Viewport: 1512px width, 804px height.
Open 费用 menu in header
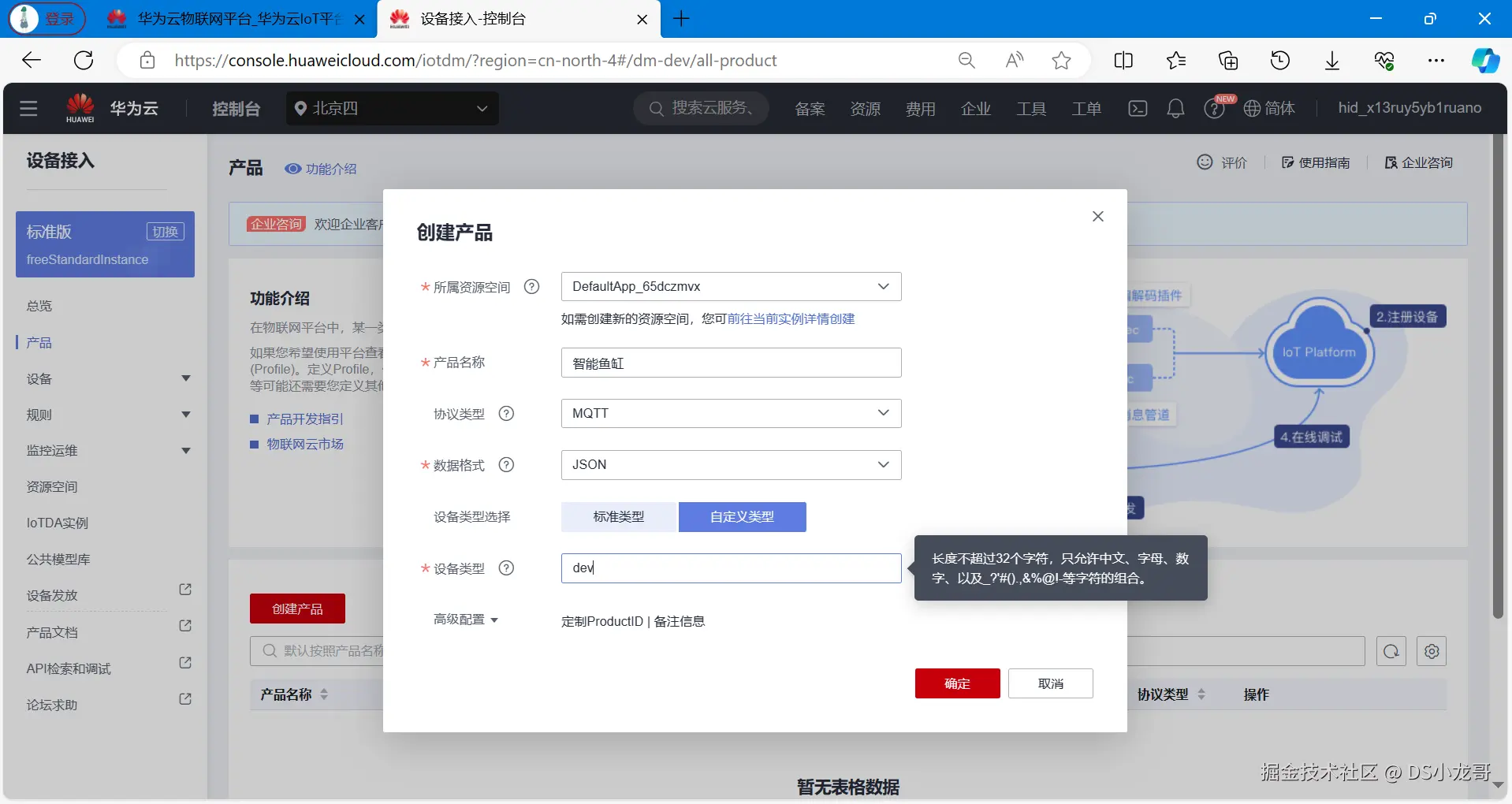click(x=920, y=108)
